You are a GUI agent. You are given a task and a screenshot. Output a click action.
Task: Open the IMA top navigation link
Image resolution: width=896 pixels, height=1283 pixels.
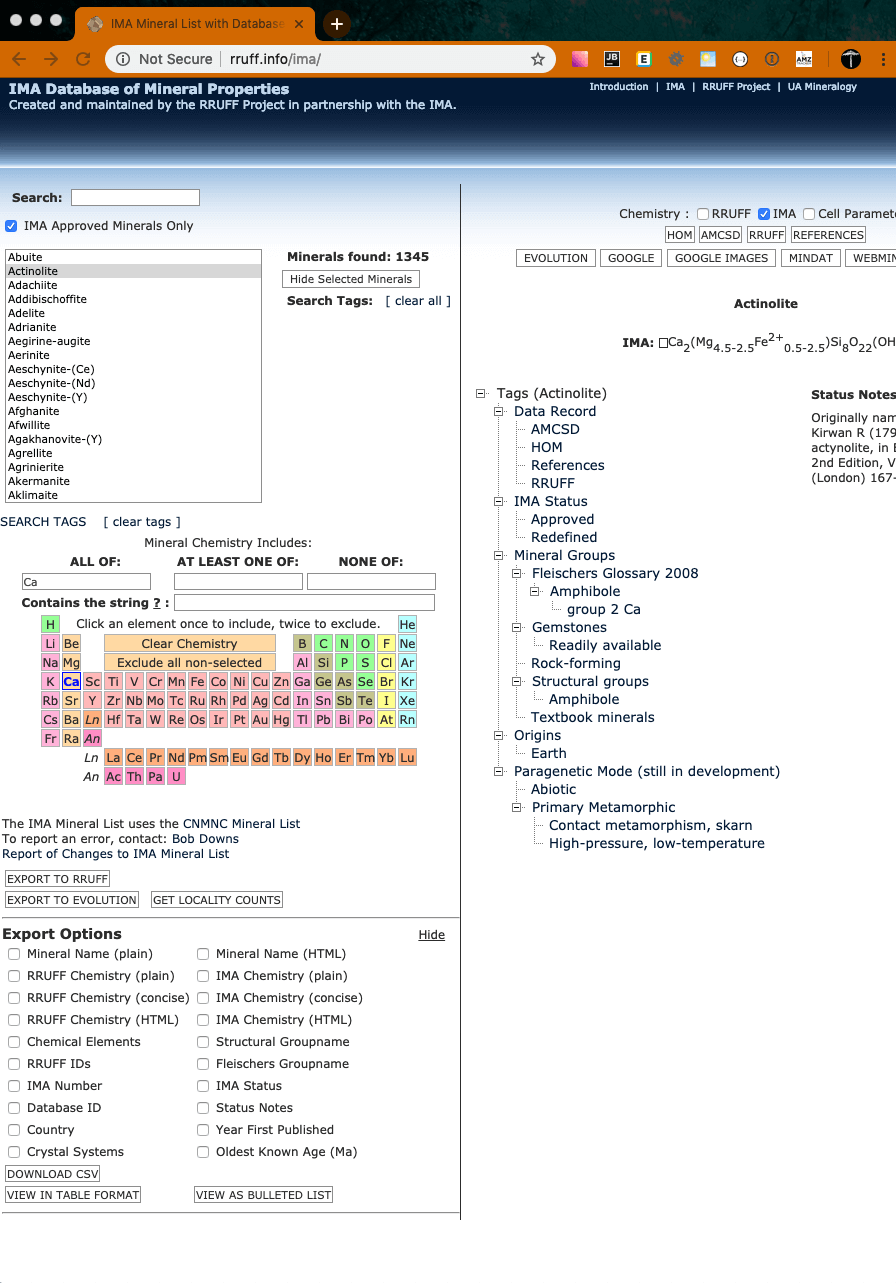[x=676, y=87]
